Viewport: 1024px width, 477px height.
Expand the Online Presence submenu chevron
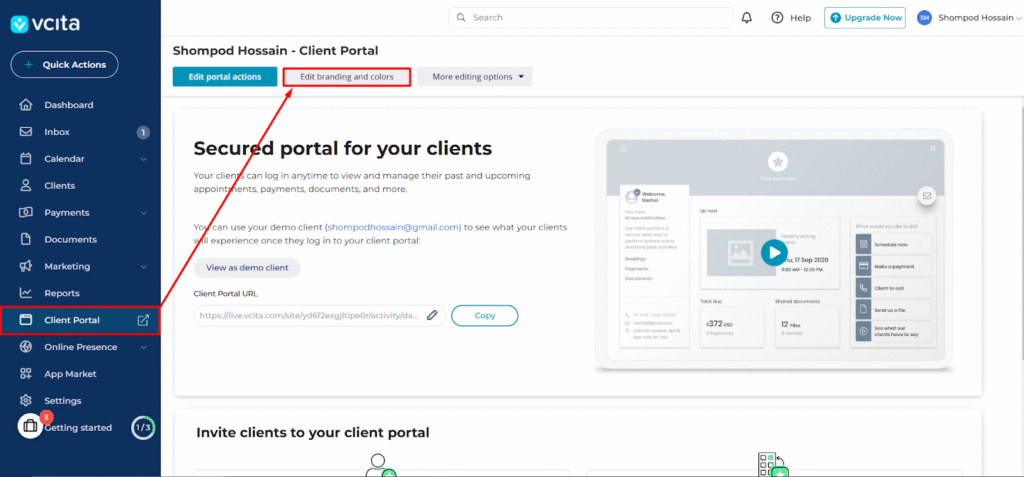pyautogui.click(x=143, y=347)
